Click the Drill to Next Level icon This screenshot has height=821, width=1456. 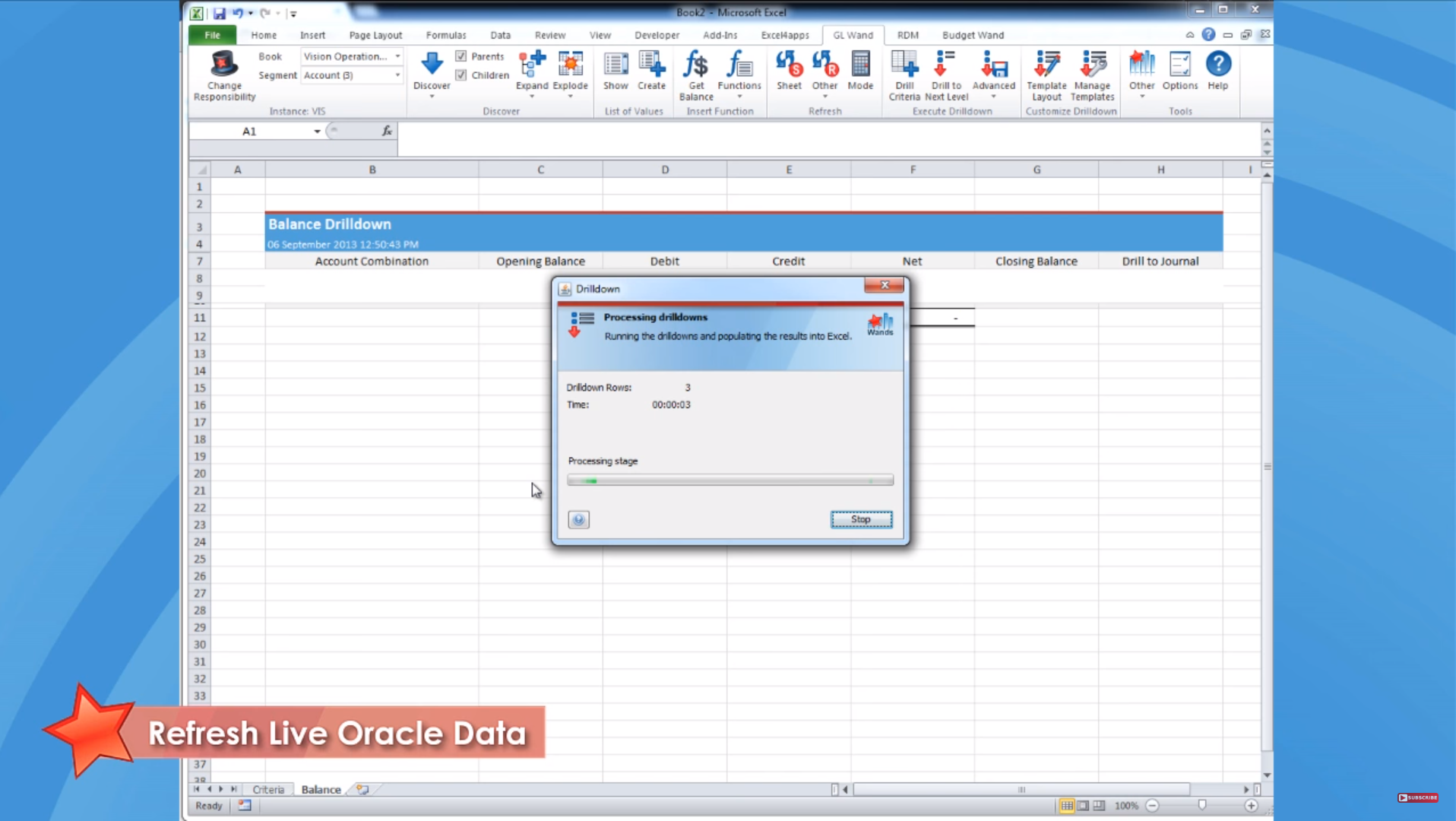pos(946,64)
